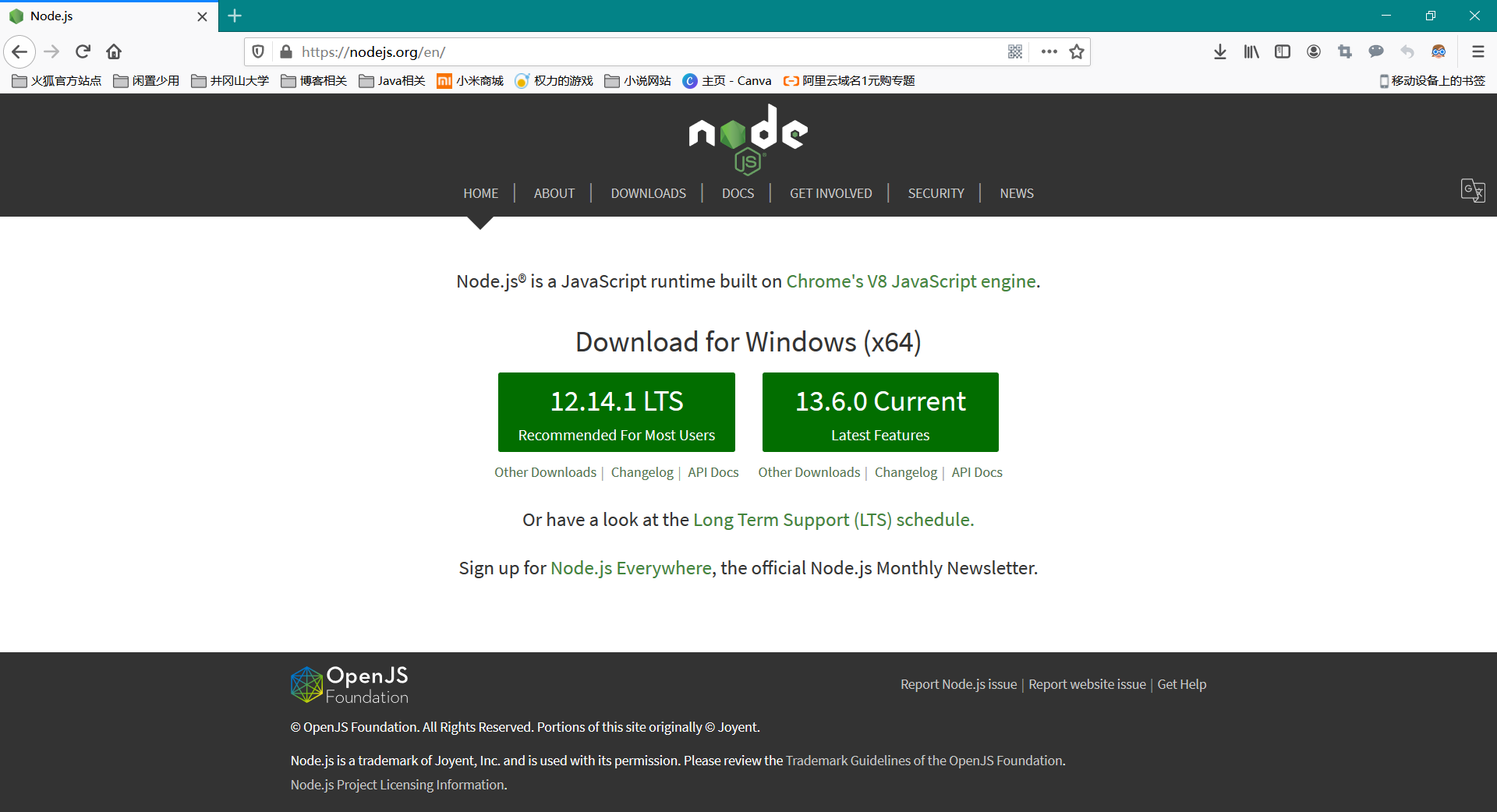
Task: Click the screenshot crop icon in toolbar
Action: (x=1345, y=51)
